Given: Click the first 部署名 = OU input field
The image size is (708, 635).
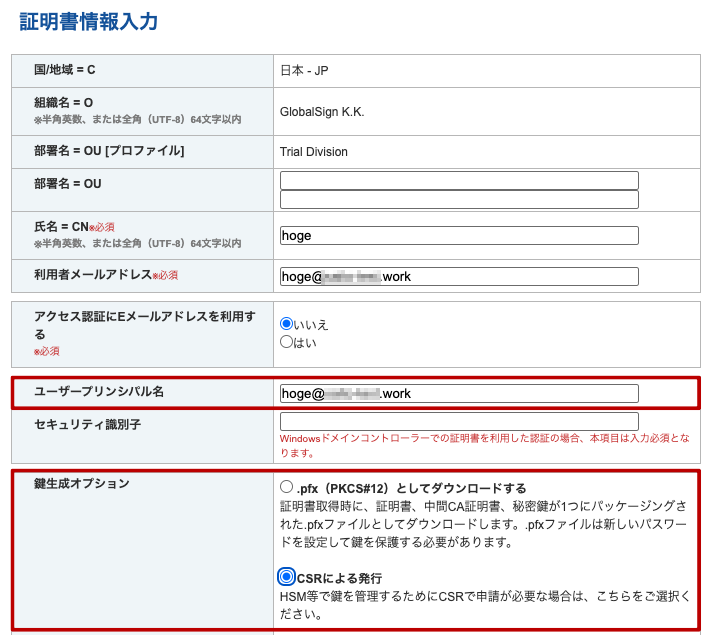Looking at the screenshot, I should 459,180.
